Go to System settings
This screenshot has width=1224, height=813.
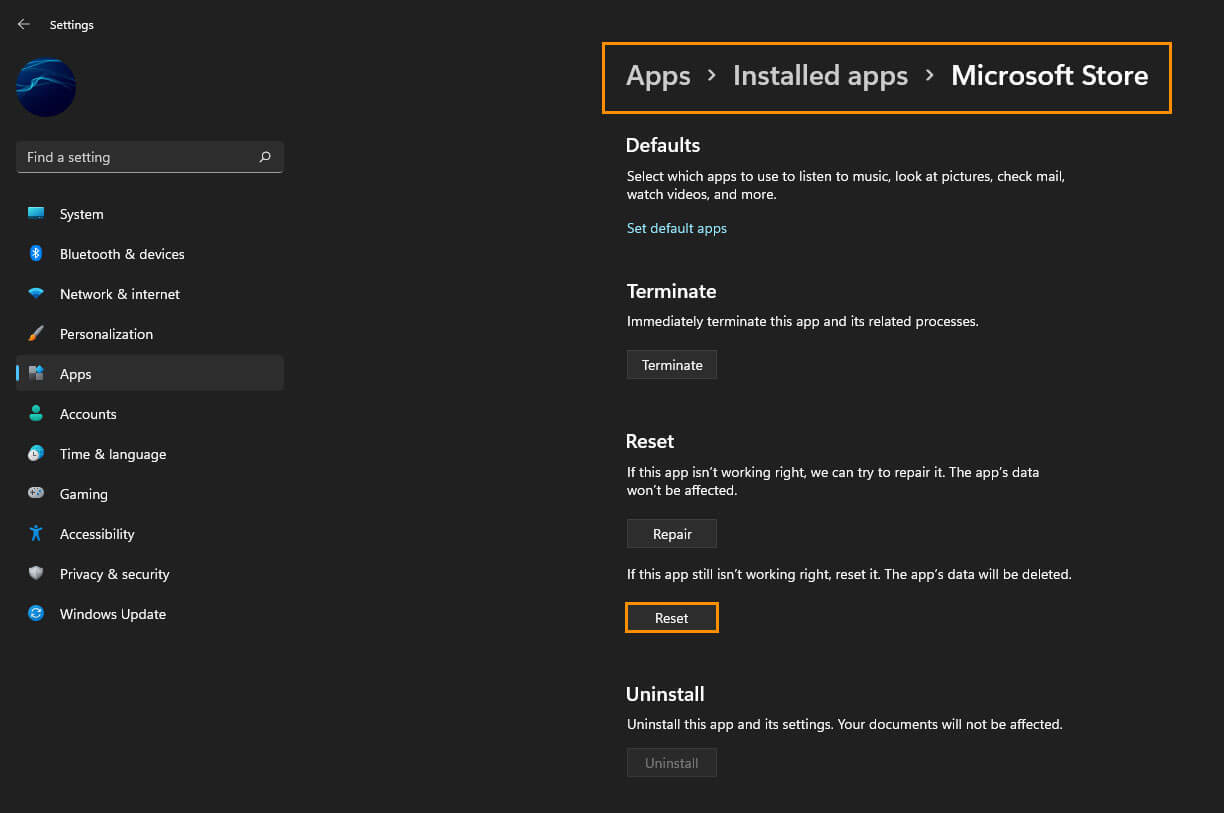pos(81,214)
